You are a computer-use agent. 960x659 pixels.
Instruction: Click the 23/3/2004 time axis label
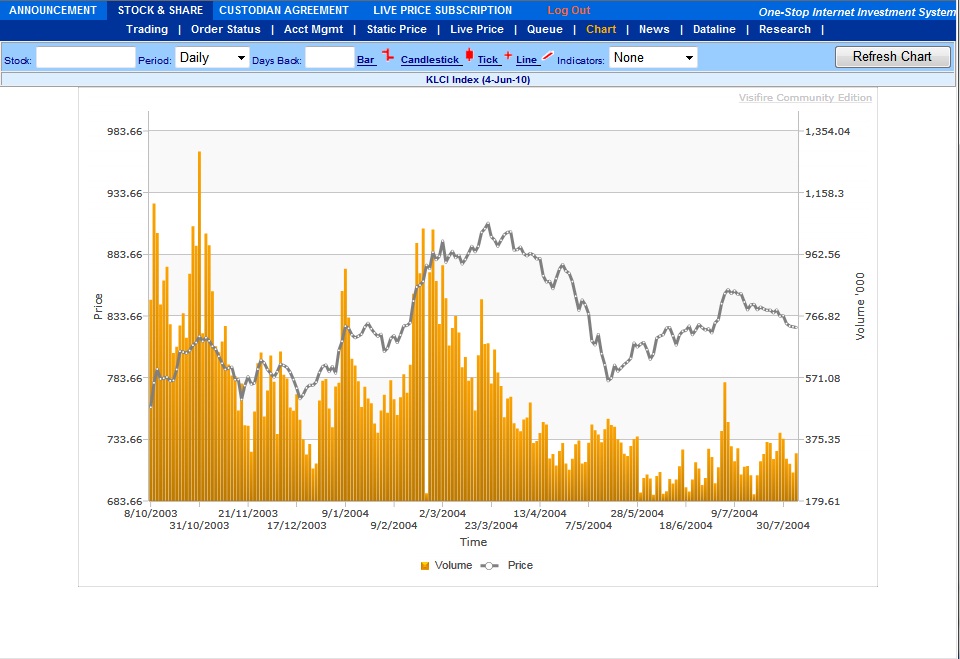click(491, 525)
